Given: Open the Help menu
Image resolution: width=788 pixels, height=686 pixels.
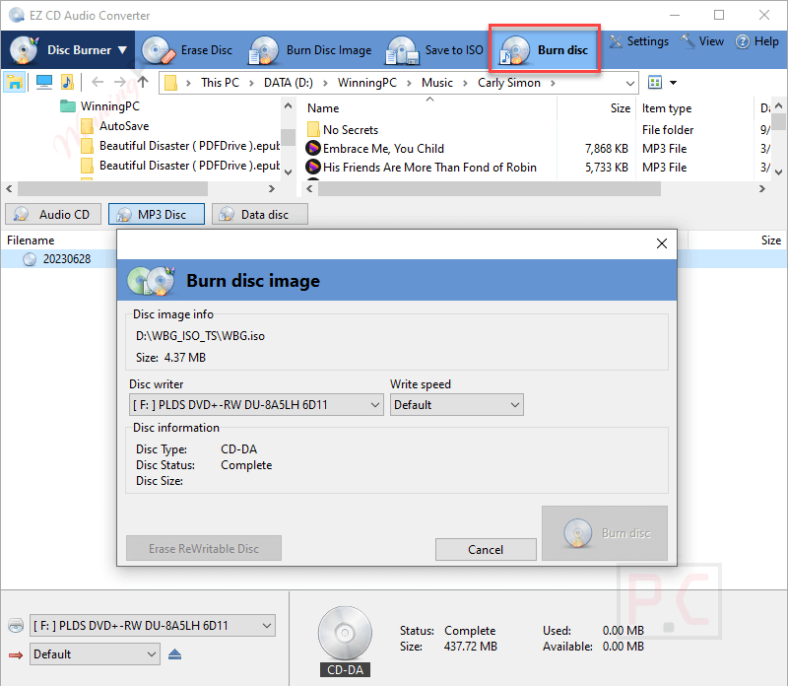Looking at the screenshot, I should (757, 41).
